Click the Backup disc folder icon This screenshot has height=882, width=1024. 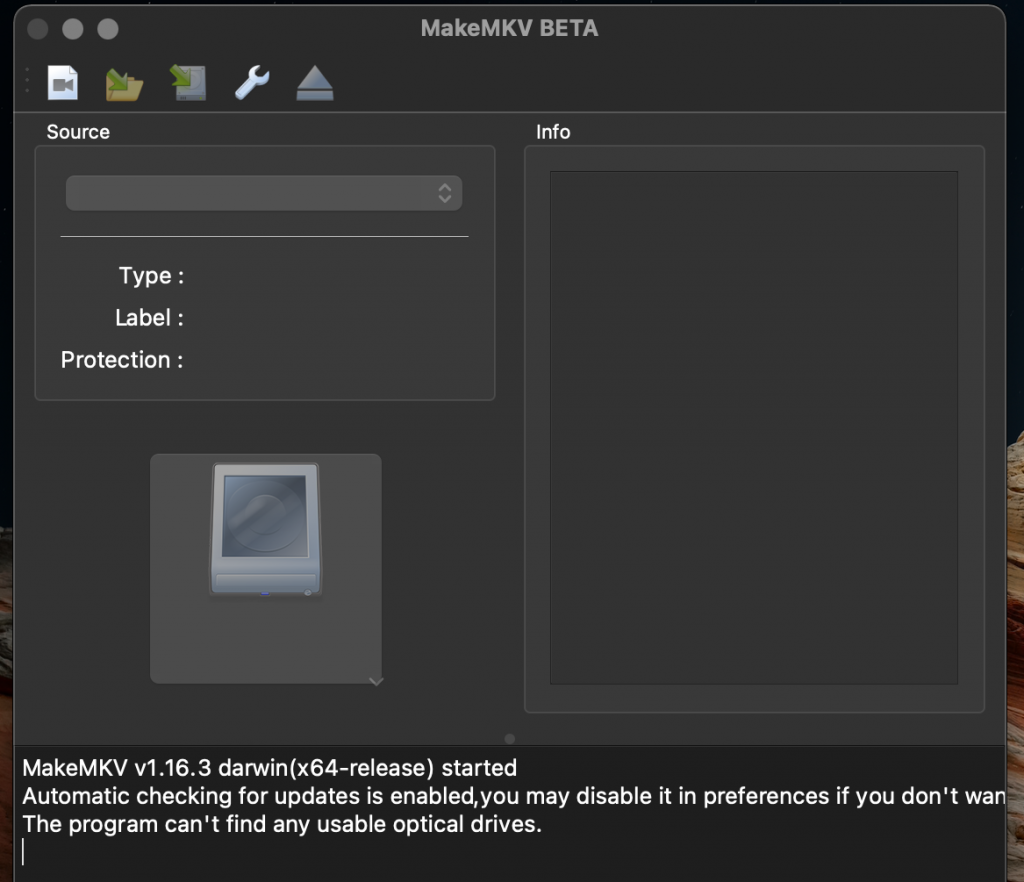click(124, 84)
